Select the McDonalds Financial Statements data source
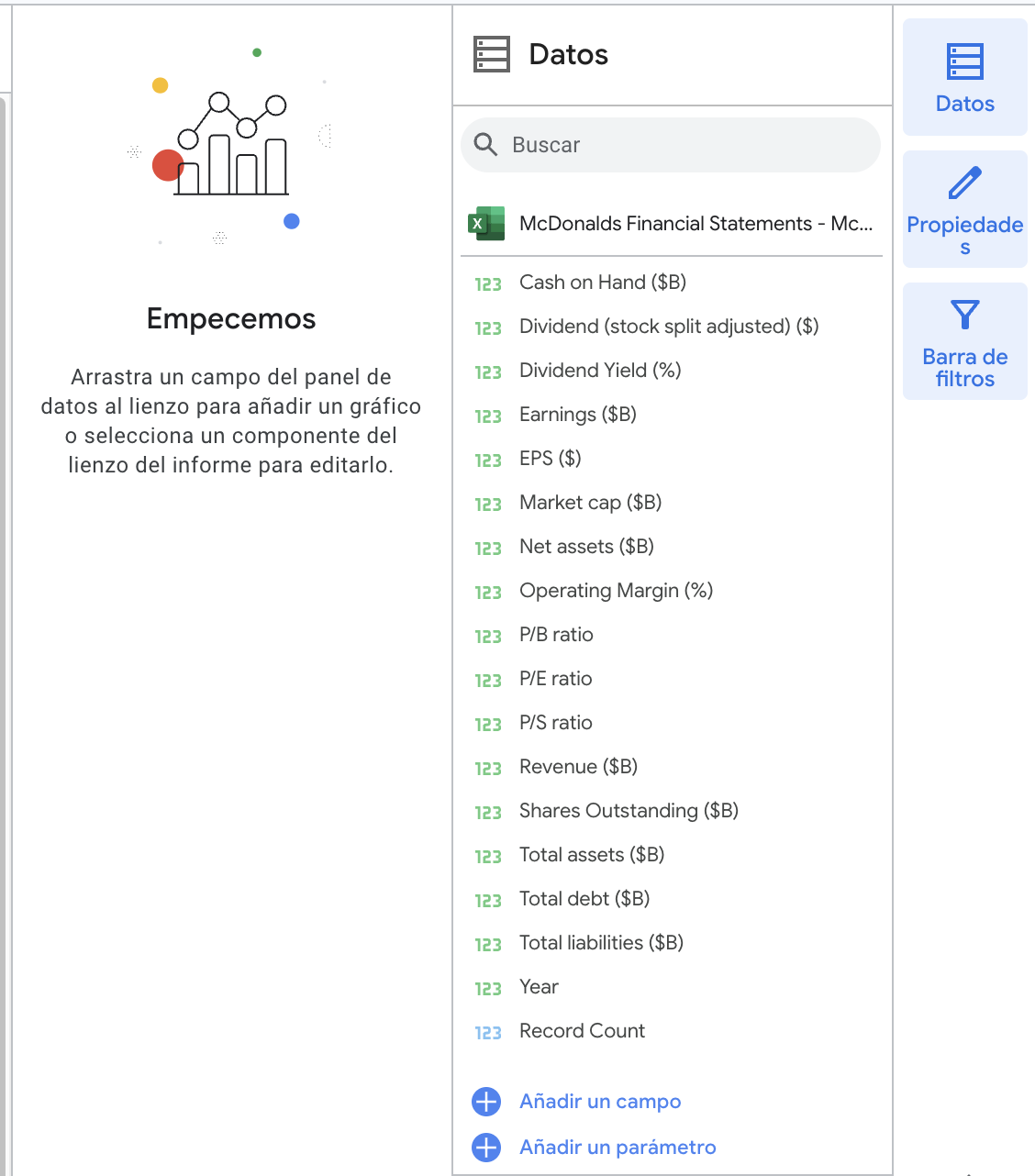The width and height of the screenshot is (1035, 1176). (x=696, y=224)
